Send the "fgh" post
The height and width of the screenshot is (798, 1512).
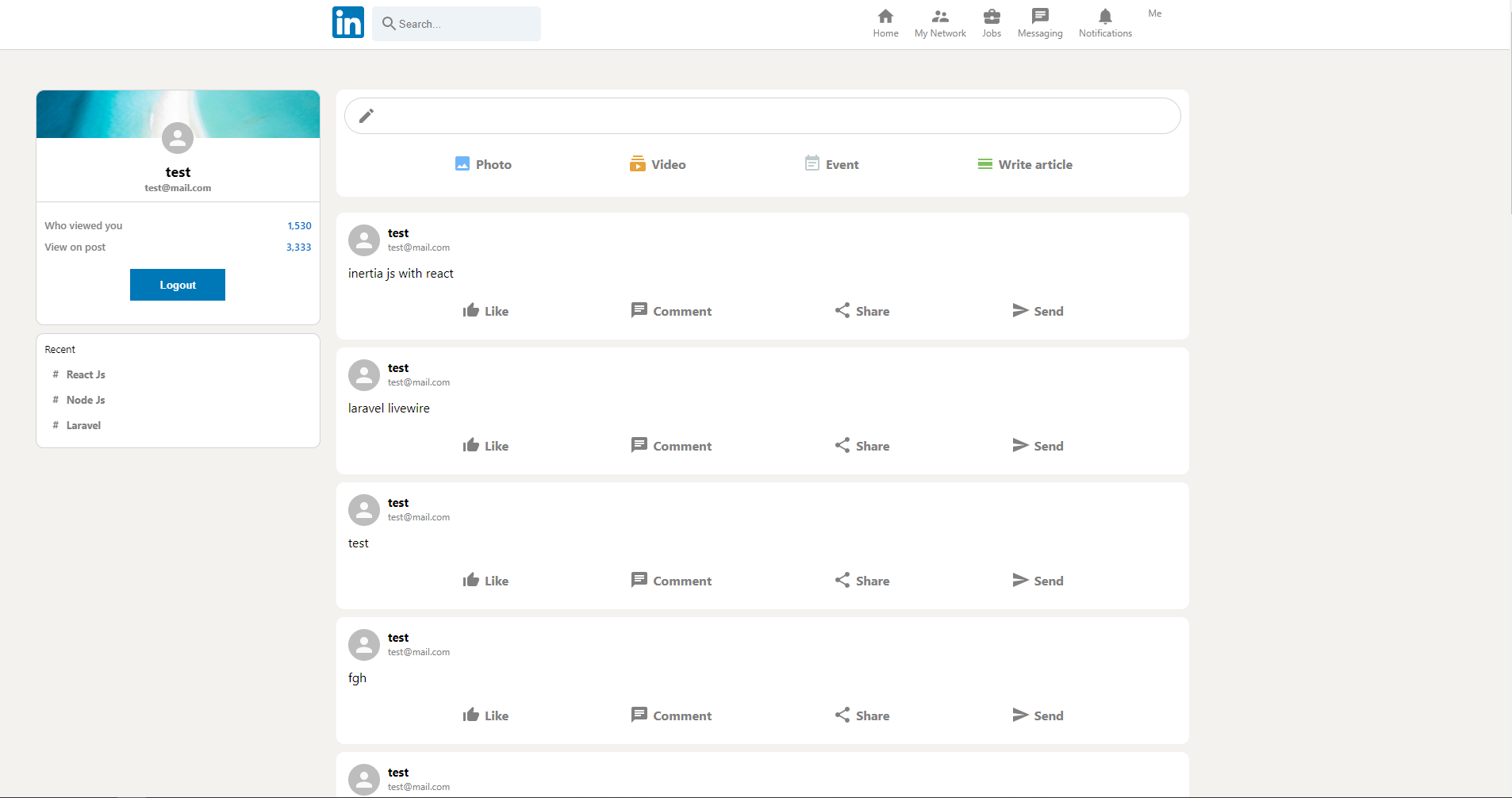[1038, 716]
